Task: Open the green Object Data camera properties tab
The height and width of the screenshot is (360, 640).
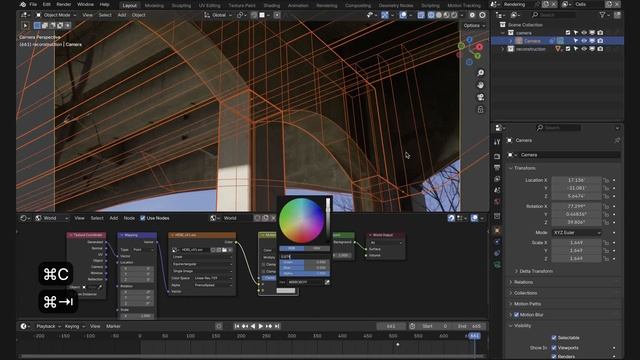Action: (497, 264)
